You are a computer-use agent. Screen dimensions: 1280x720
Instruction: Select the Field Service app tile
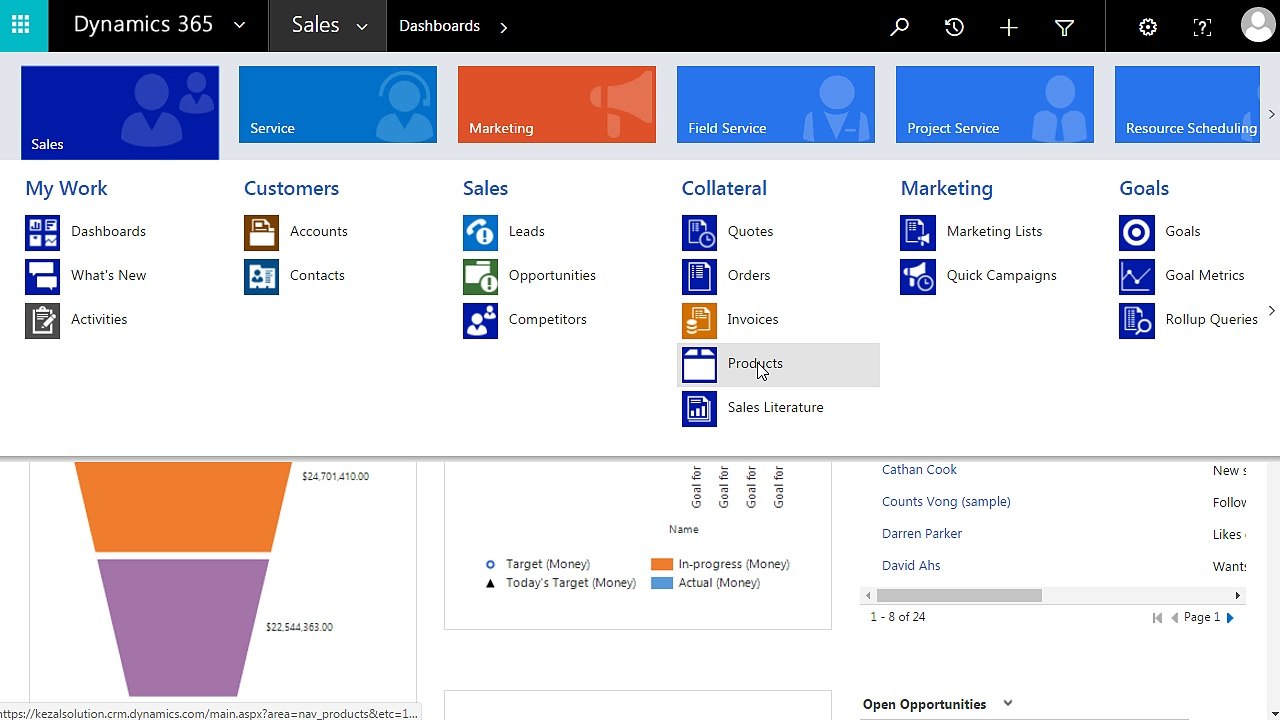tap(776, 104)
